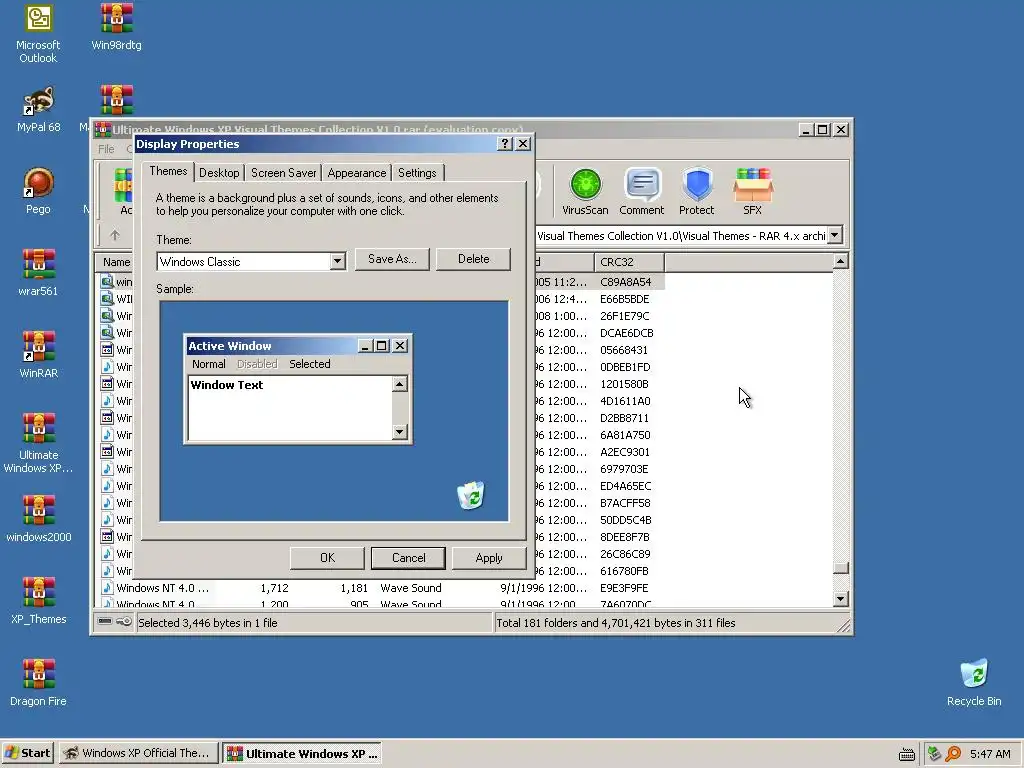This screenshot has width=1024, height=768.
Task: Click OK in Display Properties
Action: 327,558
